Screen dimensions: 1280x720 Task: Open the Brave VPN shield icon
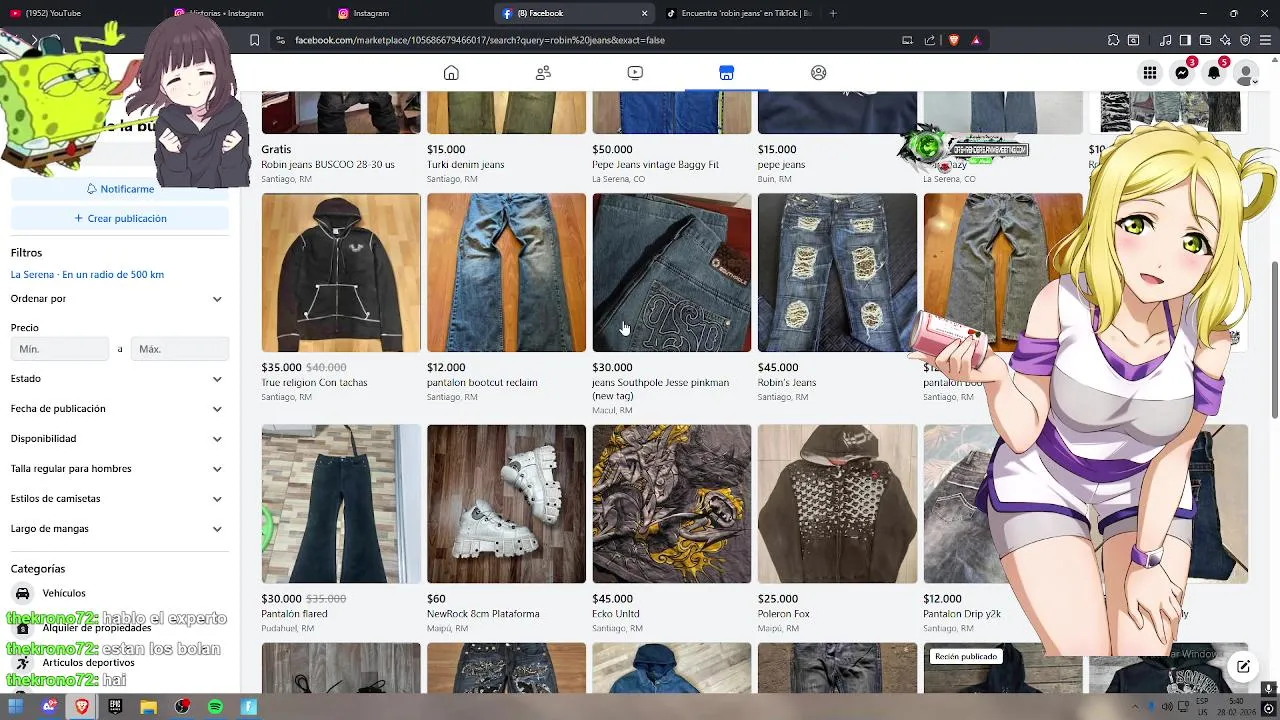(x=1245, y=40)
